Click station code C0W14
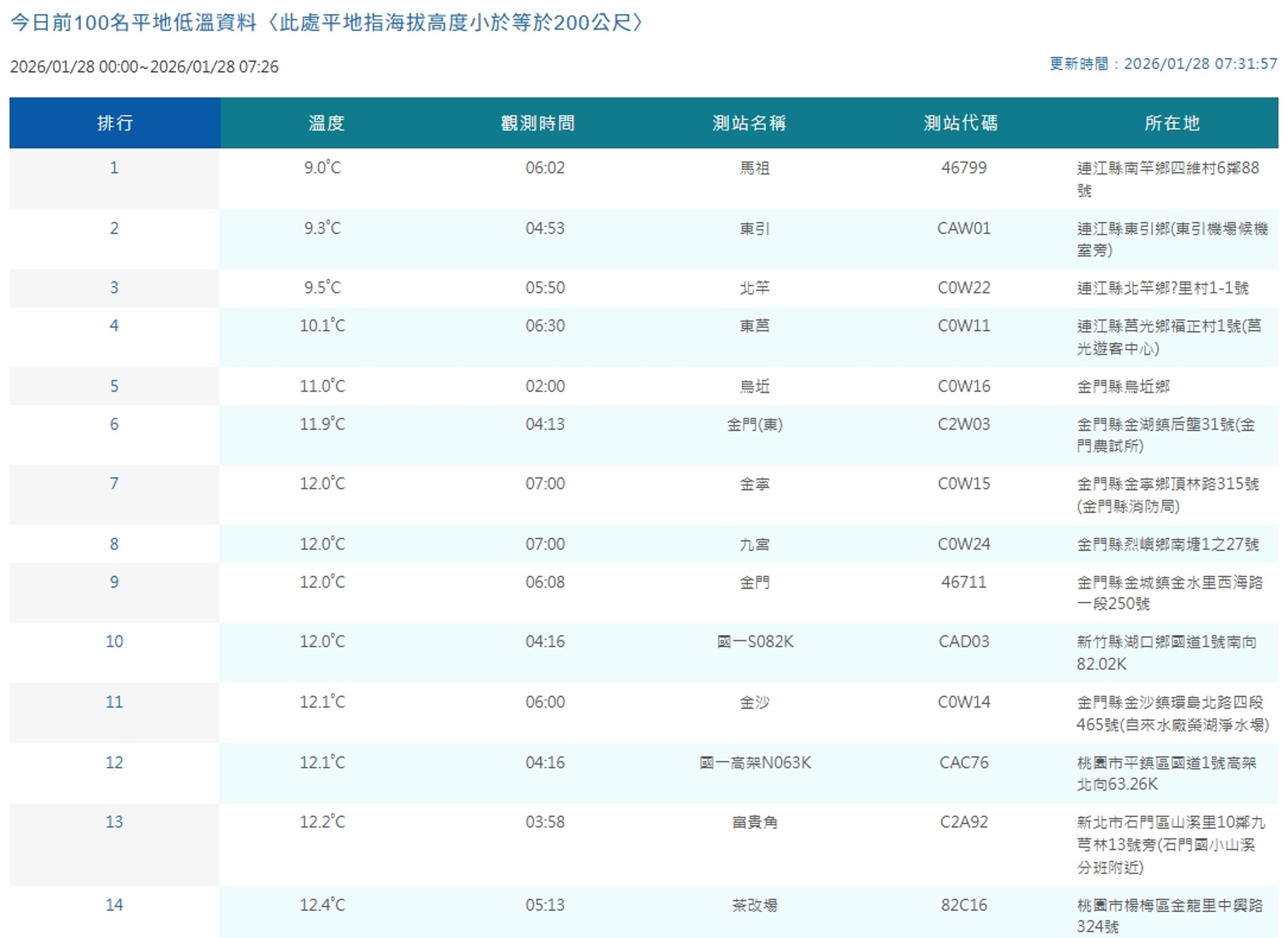Screen dimensions: 1288x938 point(964,703)
